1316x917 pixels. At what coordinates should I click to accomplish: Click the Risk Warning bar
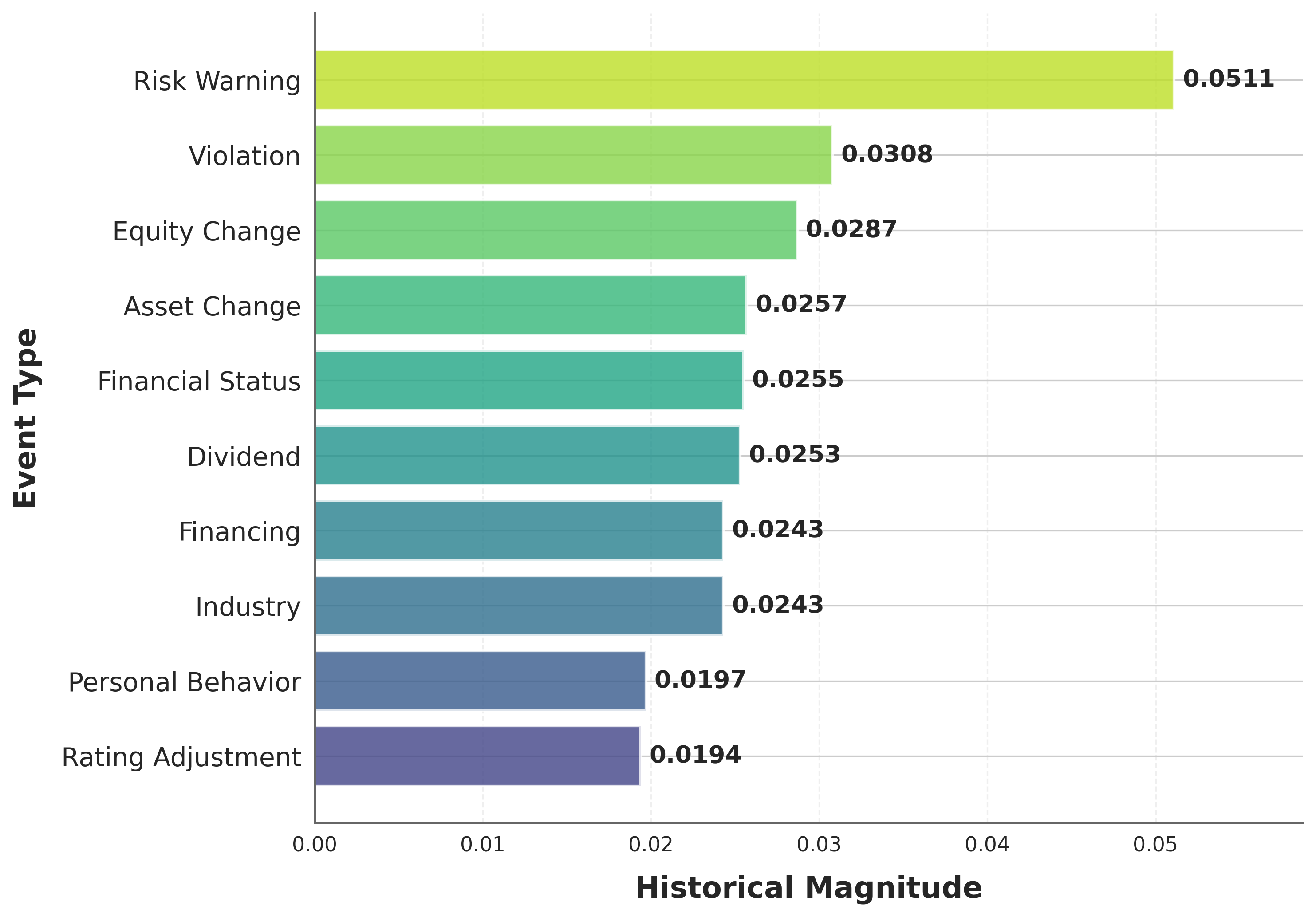tap(743, 80)
